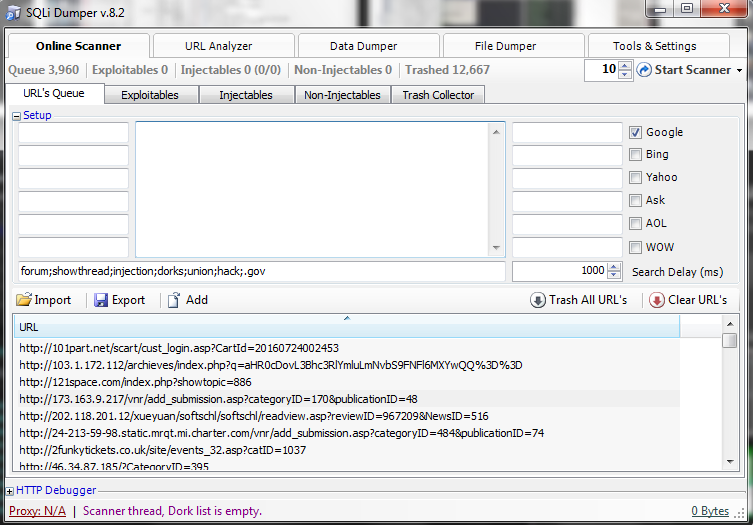Enable the Yahoo search engine checkbox

[635, 177]
